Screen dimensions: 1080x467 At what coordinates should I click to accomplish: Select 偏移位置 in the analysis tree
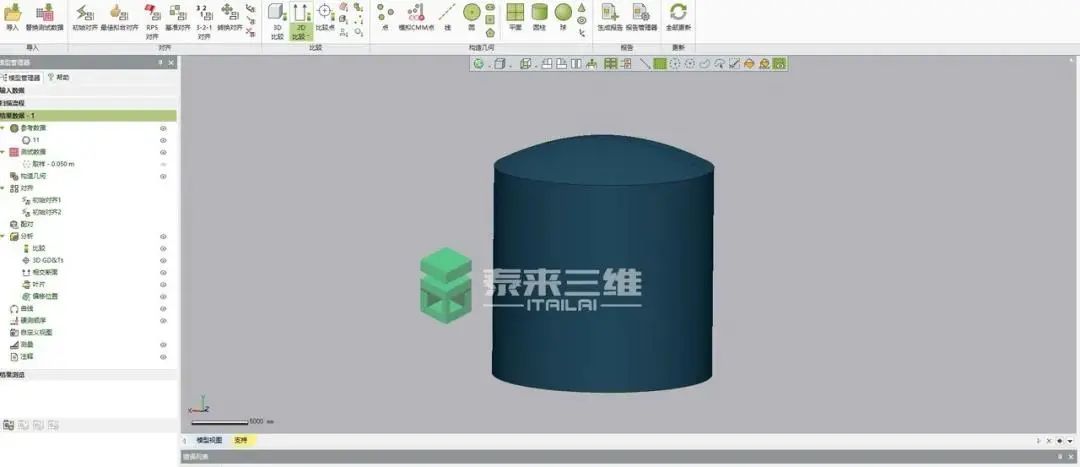[x=46, y=296]
